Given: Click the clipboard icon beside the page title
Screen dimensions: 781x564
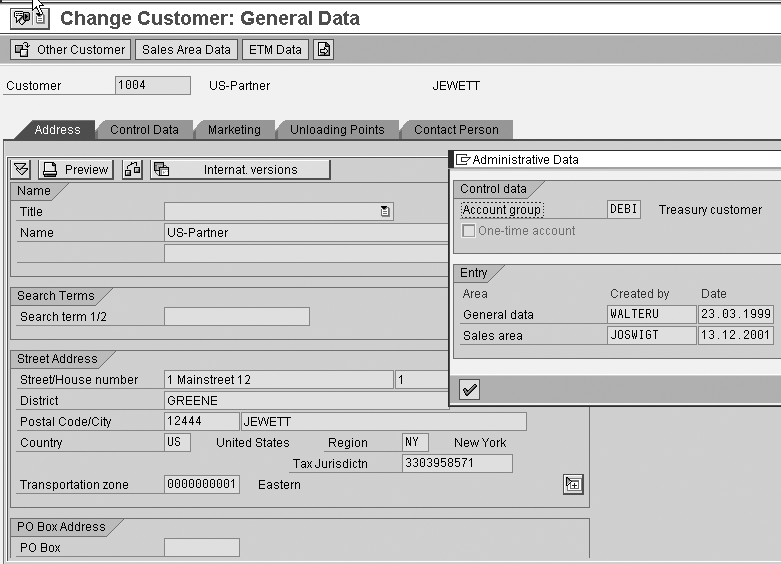Looking at the screenshot, I should point(40,18).
